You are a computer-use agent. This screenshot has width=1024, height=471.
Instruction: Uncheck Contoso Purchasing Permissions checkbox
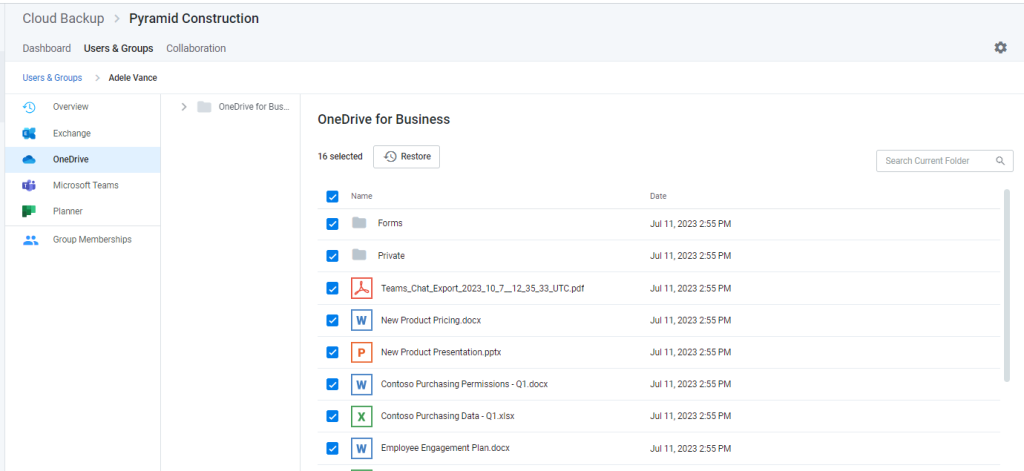[332, 384]
